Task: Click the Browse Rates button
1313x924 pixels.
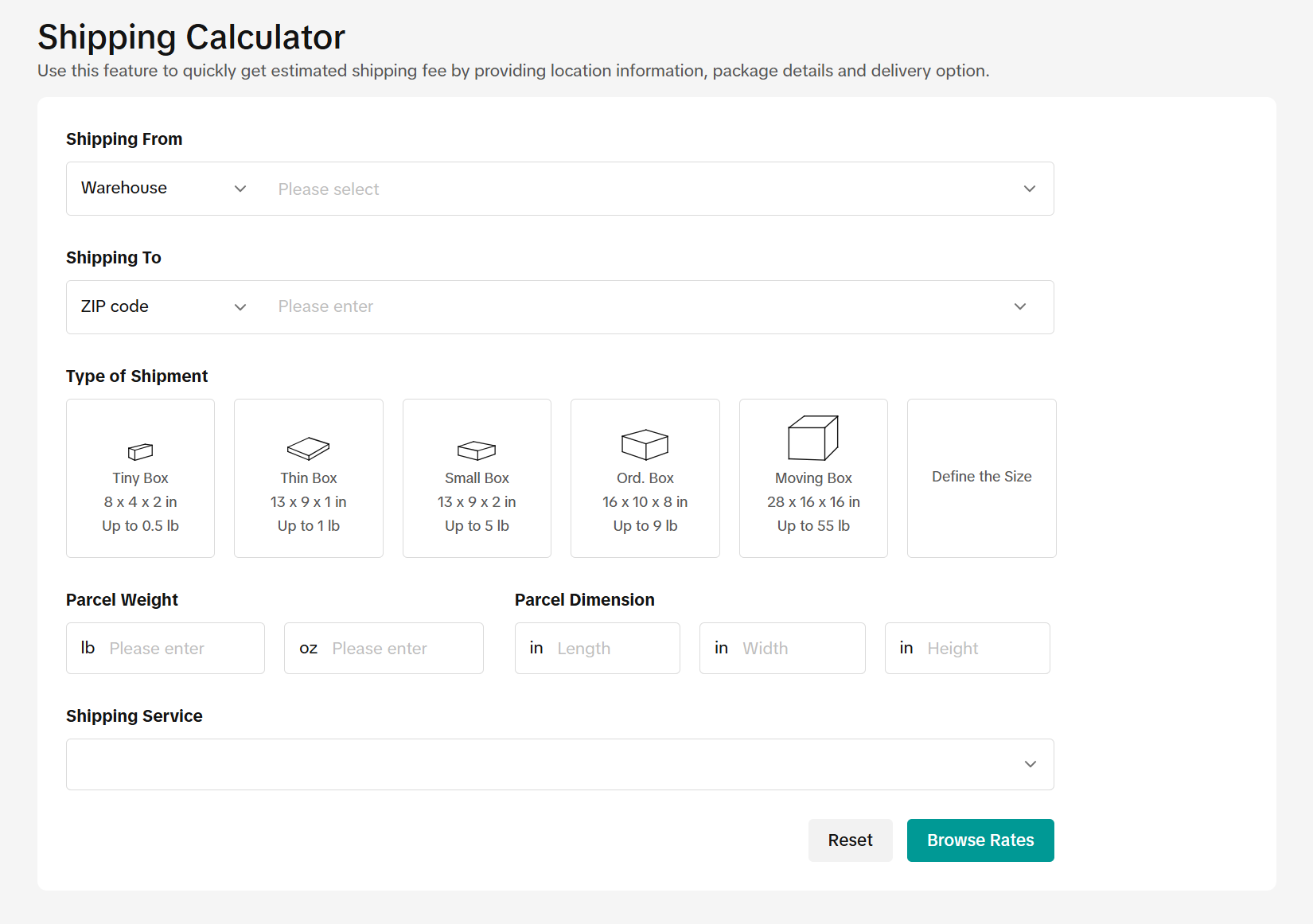Action: (980, 840)
